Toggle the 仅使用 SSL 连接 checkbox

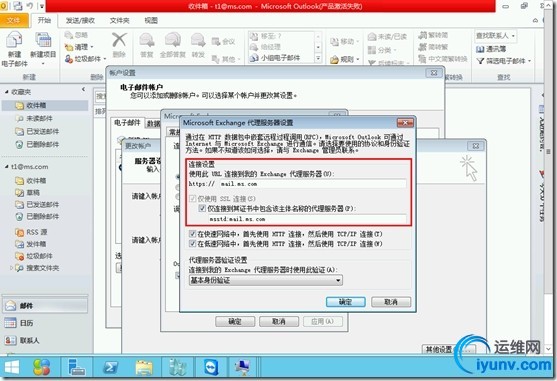[x=192, y=198]
